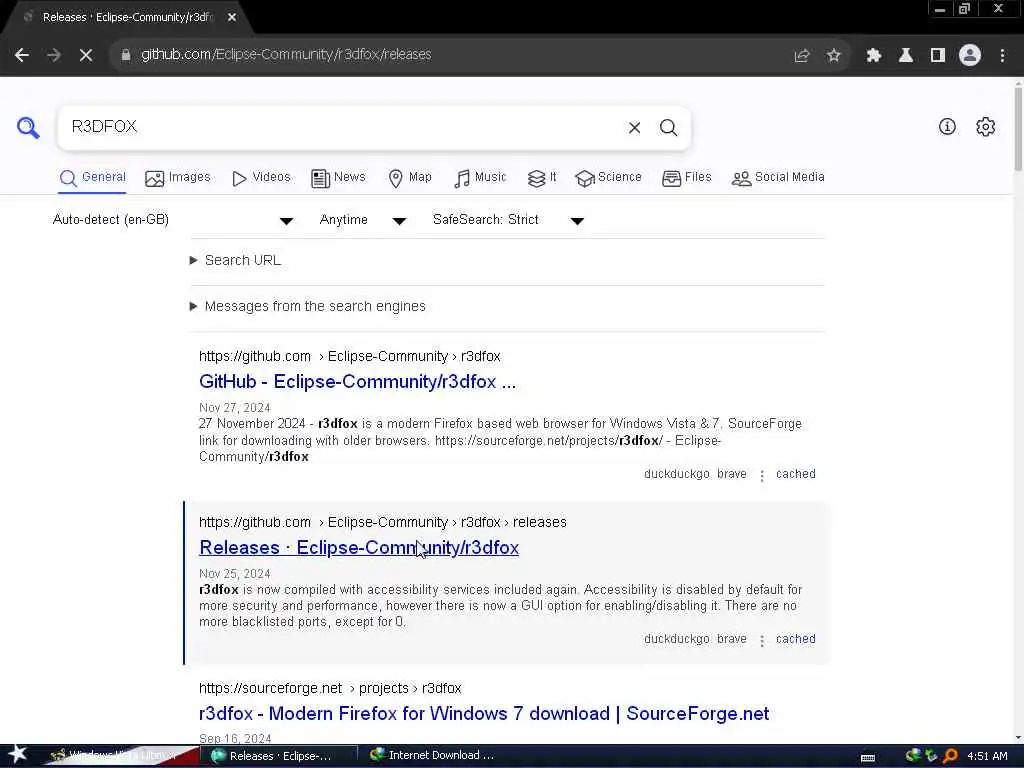The width and height of the screenshot is (1024, 768).
Task: Switch to the Science tab
Action: [609, 178]
